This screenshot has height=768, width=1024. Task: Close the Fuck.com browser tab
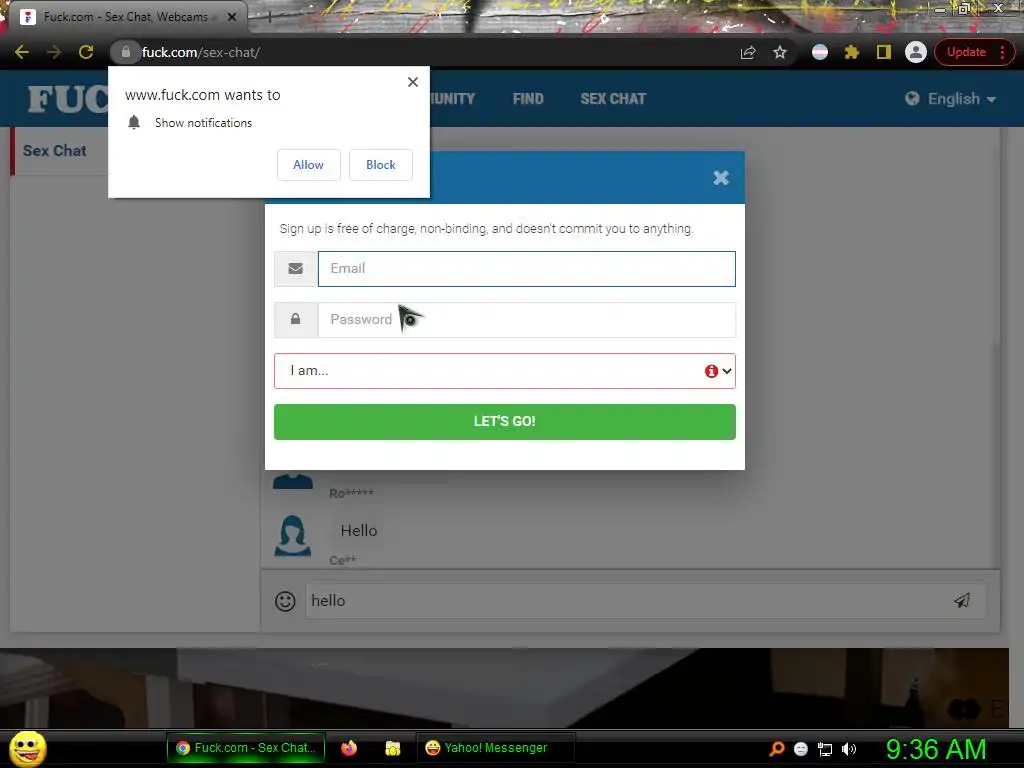pyautogui.click(x=232, y=17)
